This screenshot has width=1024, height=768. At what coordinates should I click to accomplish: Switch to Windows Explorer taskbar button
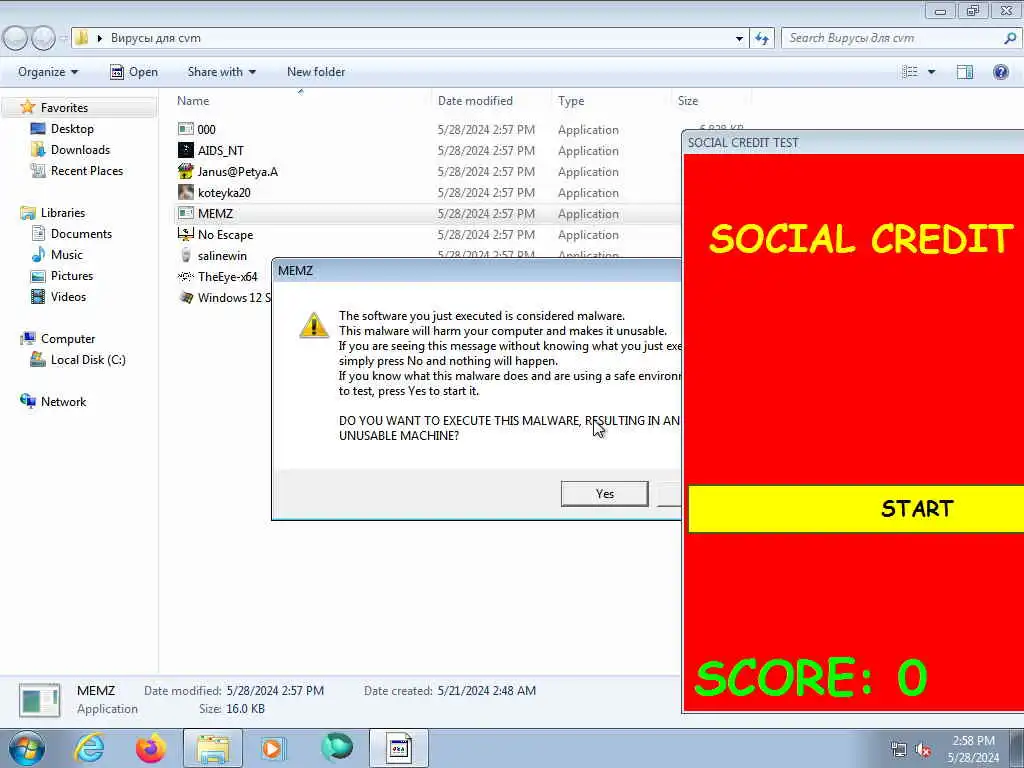213,748
